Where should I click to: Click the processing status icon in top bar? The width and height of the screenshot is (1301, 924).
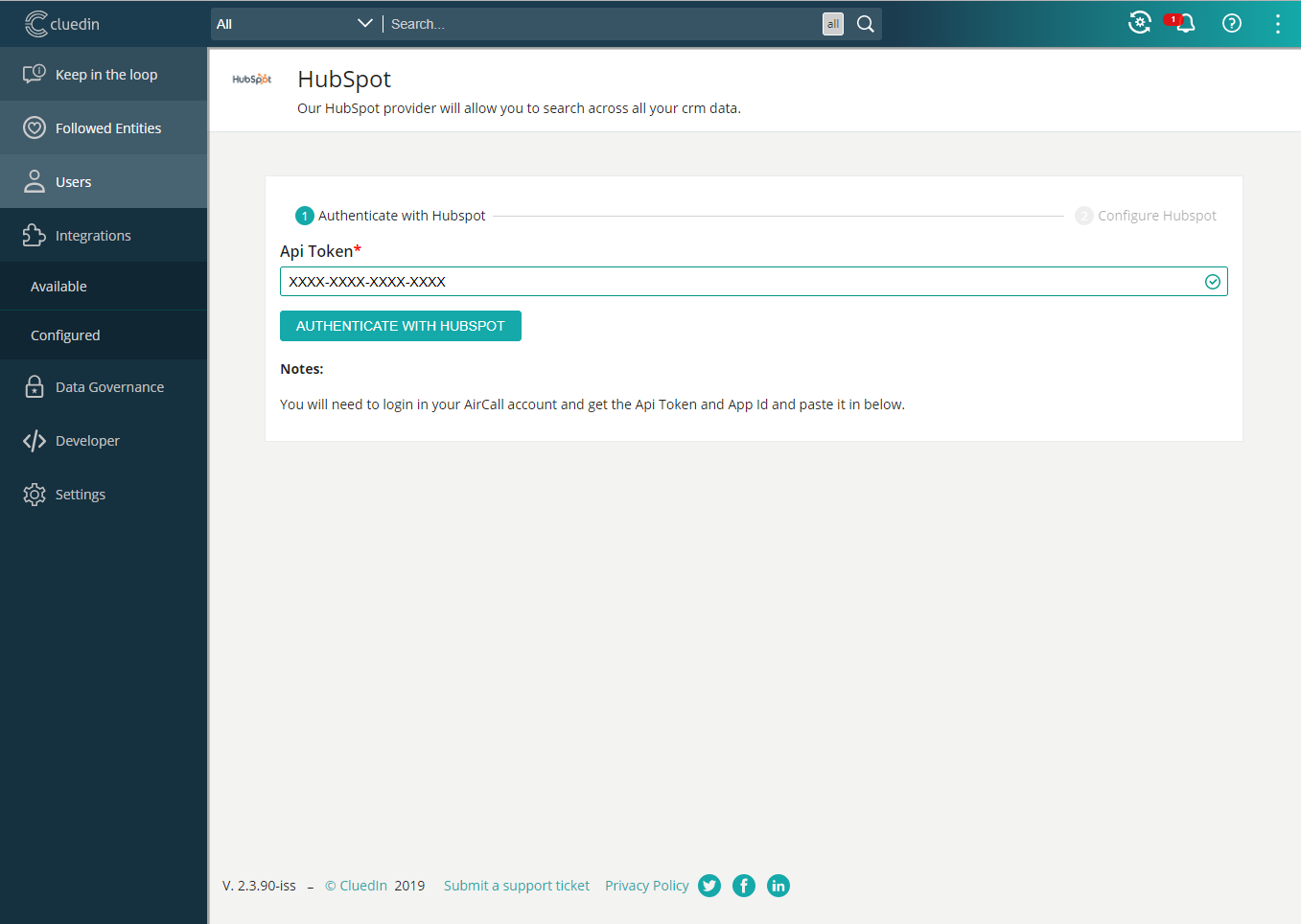coord(1139,22)
